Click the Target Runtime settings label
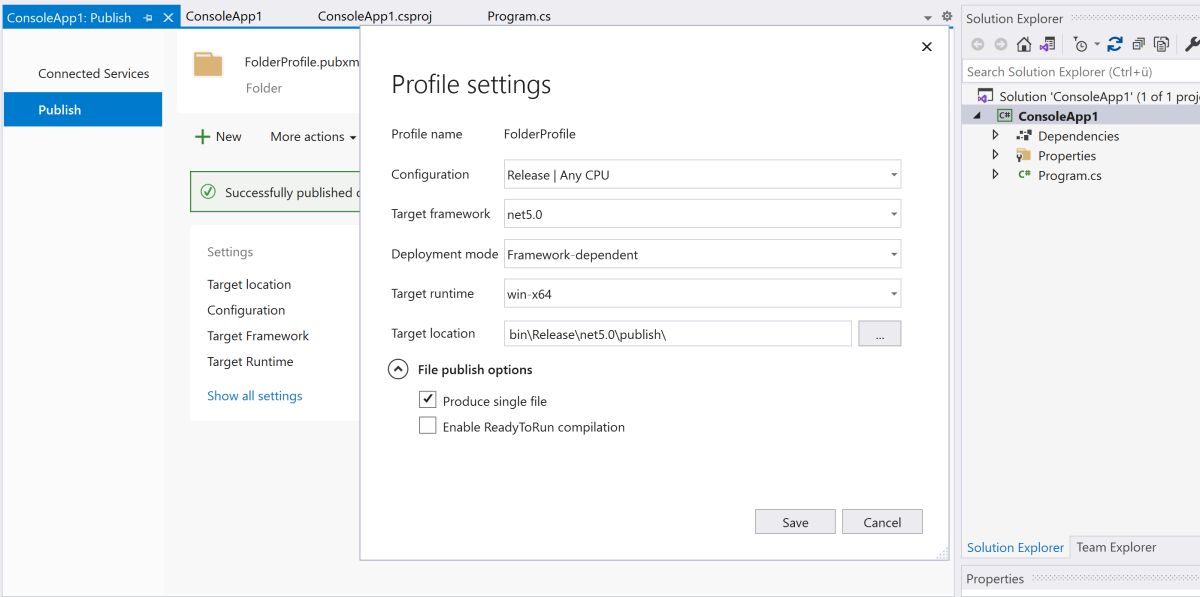 (x=250, y=362)
